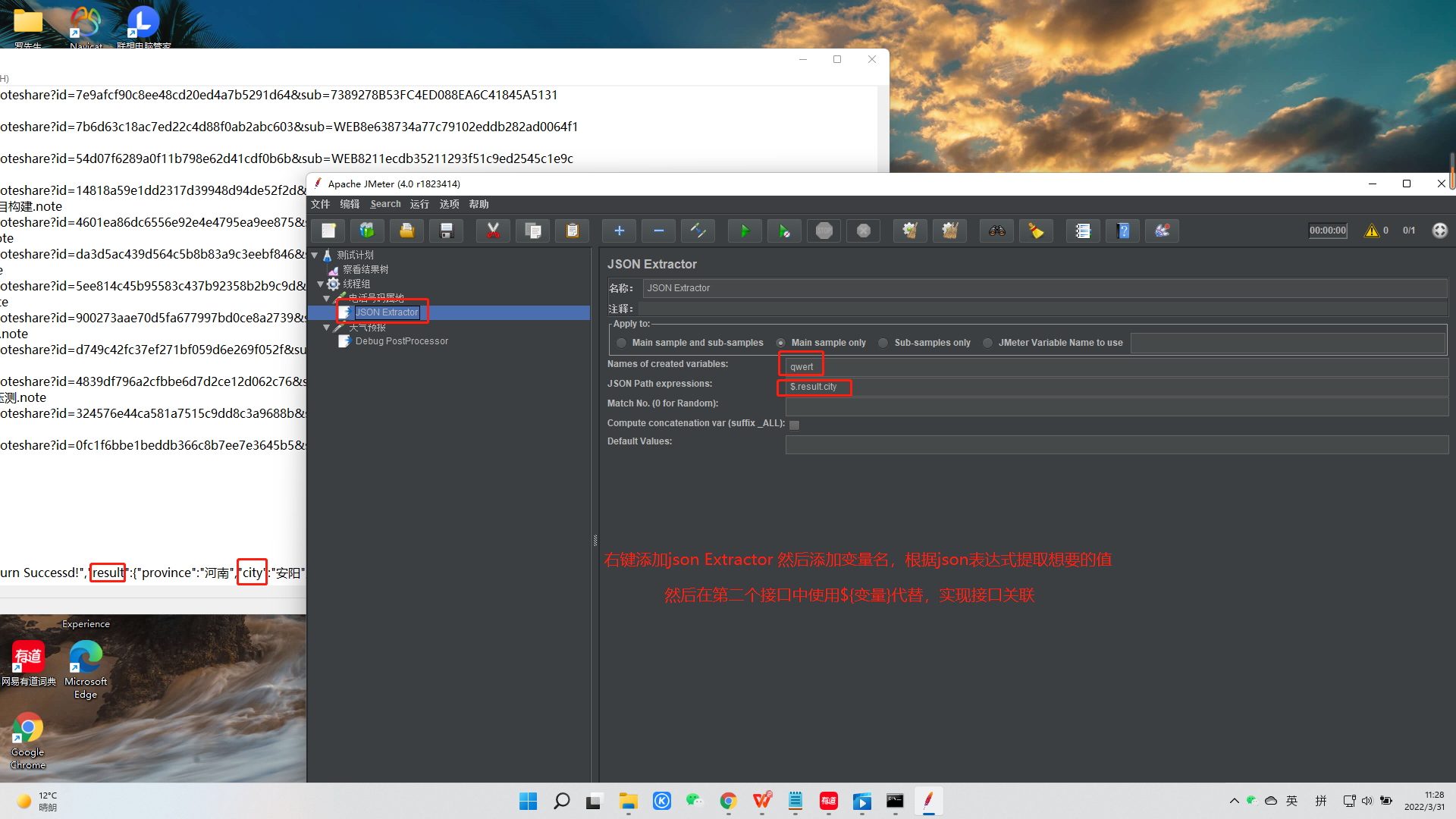Collapse the 天气预报 sampler node
Viewport: 1456px width, 819px height.
(326, 328)
